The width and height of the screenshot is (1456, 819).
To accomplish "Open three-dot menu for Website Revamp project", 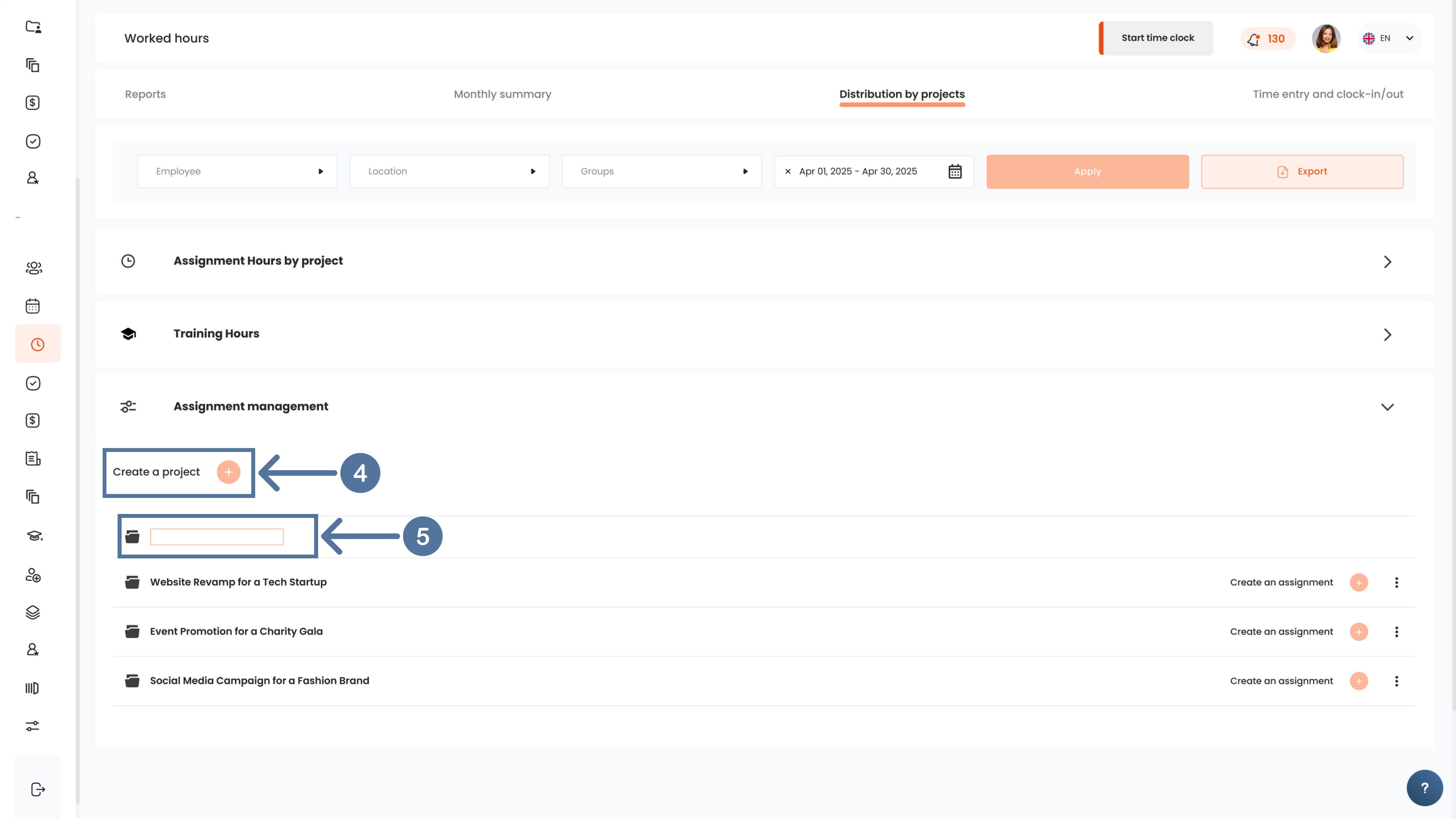I will (x=1397, y=582).
